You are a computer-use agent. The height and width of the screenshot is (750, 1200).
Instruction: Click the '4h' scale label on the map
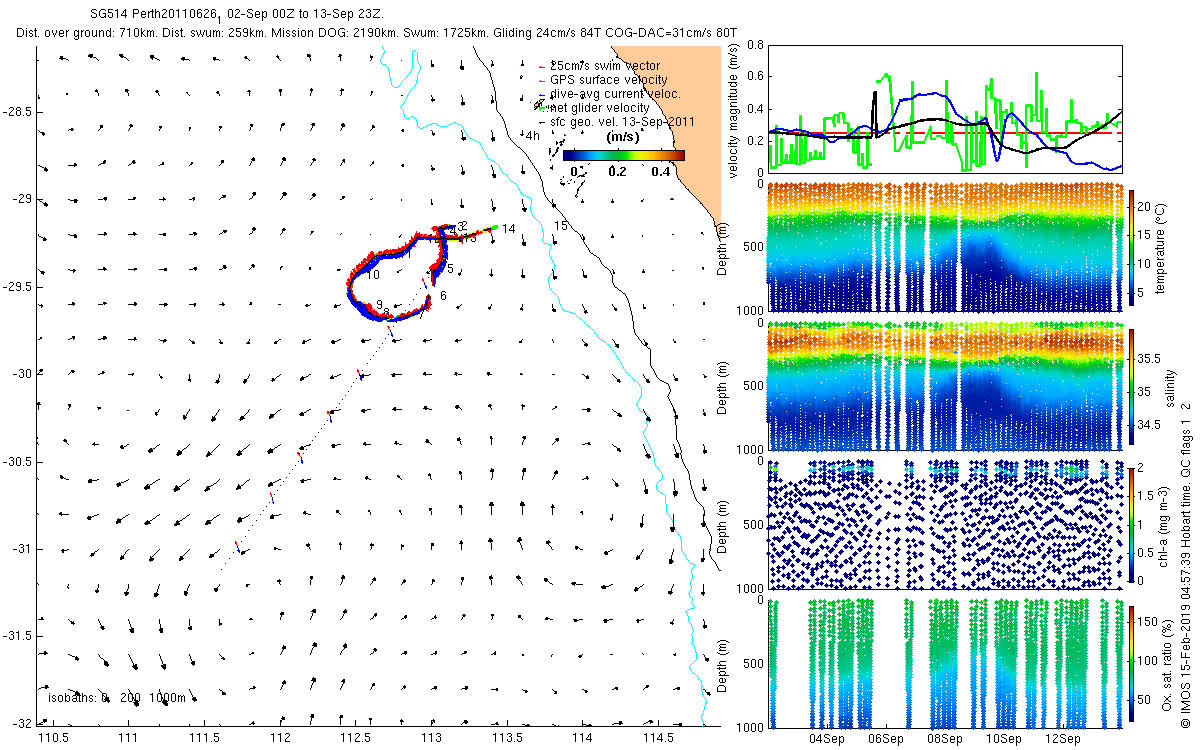click(x=532, y=136)
